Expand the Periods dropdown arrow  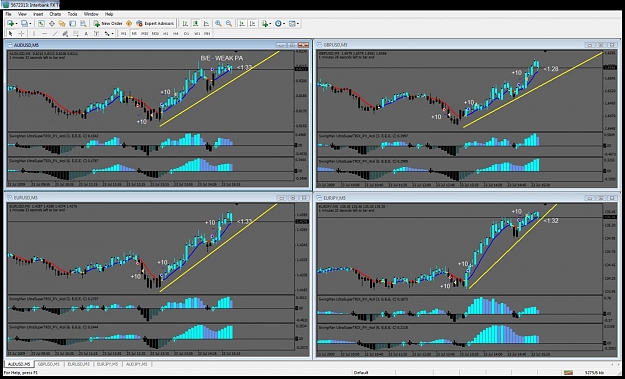[x=284, y=24]
